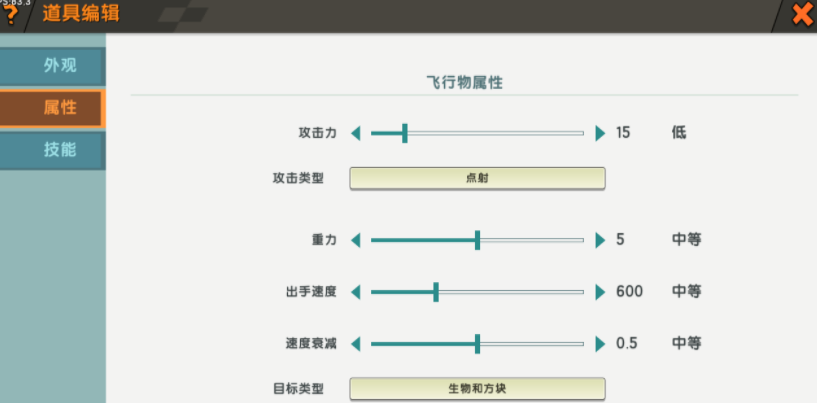Increase 速度衰减 with right arrow
Image resolution: width=817 pixels, height=403 pixels.
click(600, 344)
